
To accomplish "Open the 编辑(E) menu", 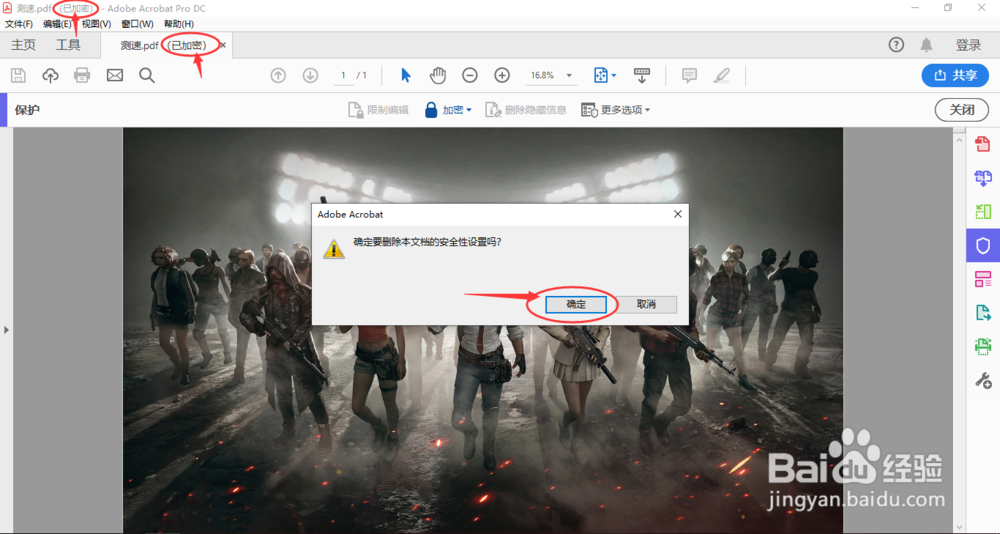I will 57,24.
